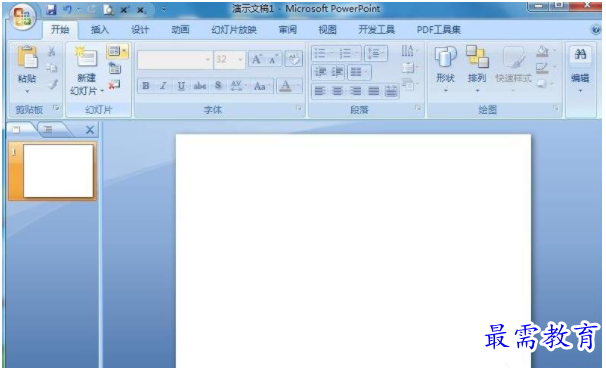Reset the slide with the Reset icon
606x368 pixels.
114,68
